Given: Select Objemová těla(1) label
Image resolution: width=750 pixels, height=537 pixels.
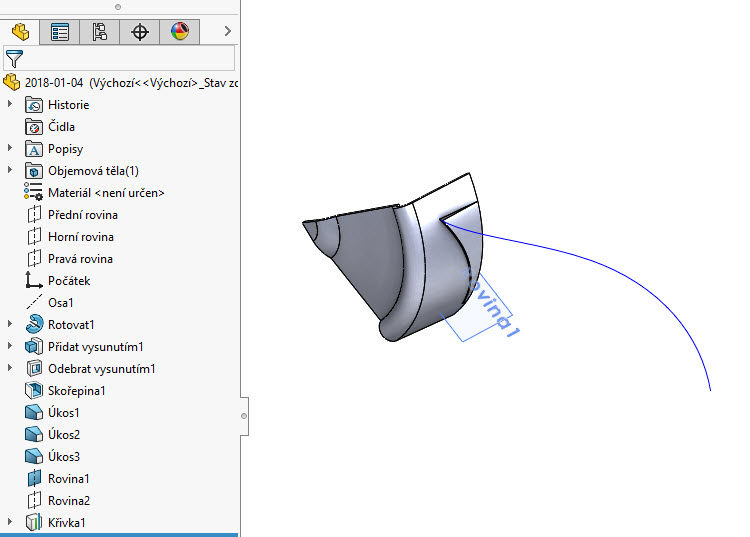Looking at the screenshot, I should point(93,171).
